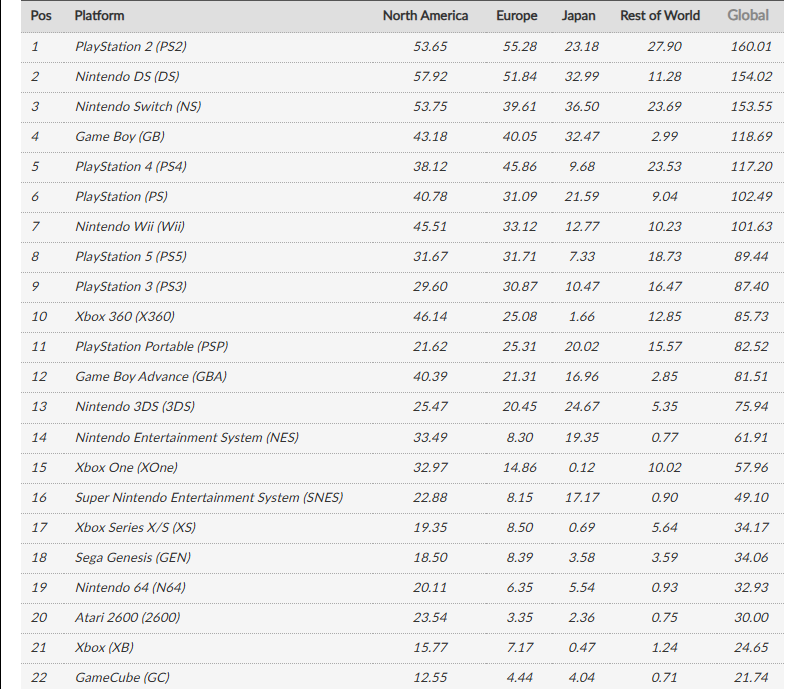Viewport: 803px width, 689px height.
Task: Click the Europe column header
Action: (x=516, y=15)
